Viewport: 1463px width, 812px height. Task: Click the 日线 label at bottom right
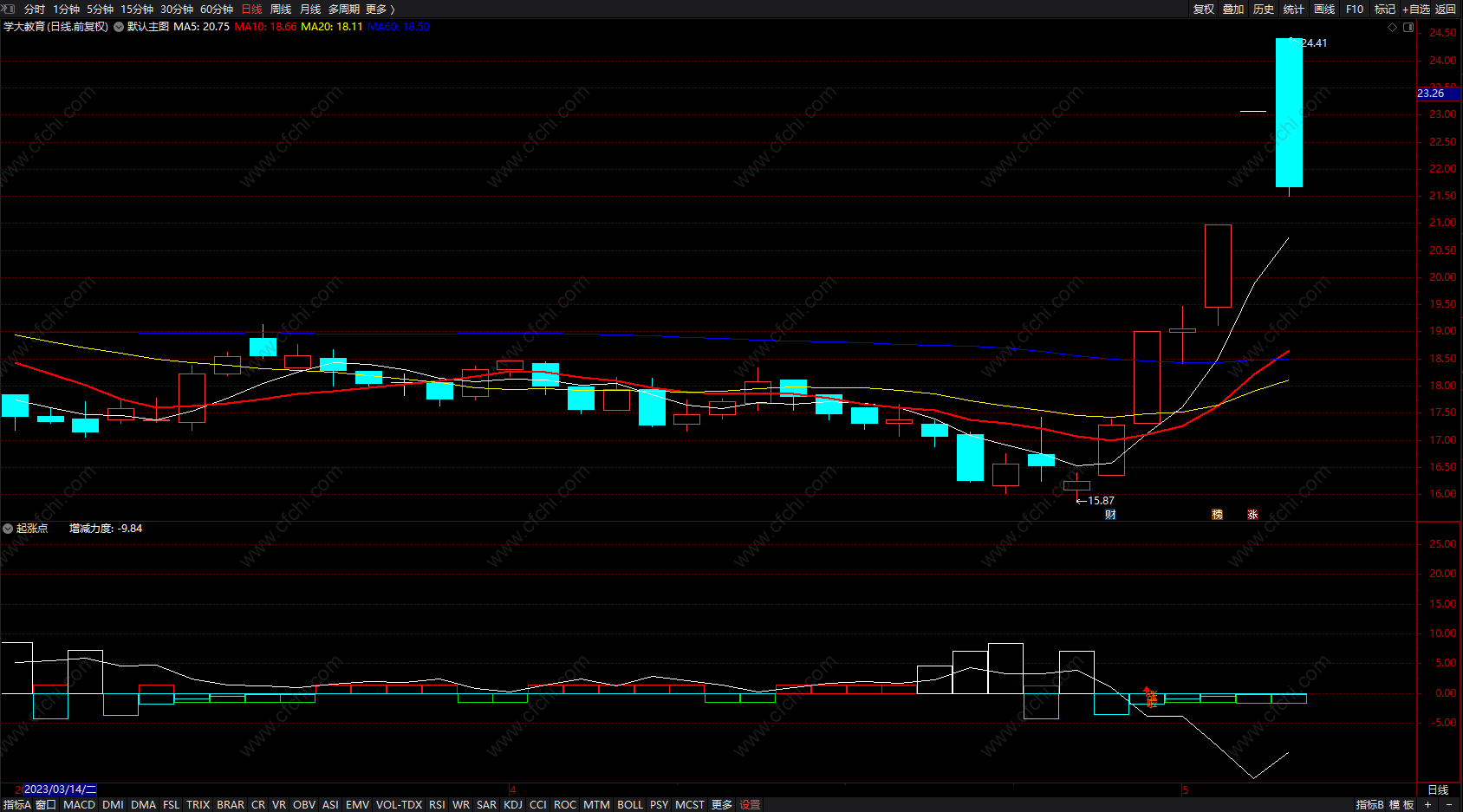1438,789
